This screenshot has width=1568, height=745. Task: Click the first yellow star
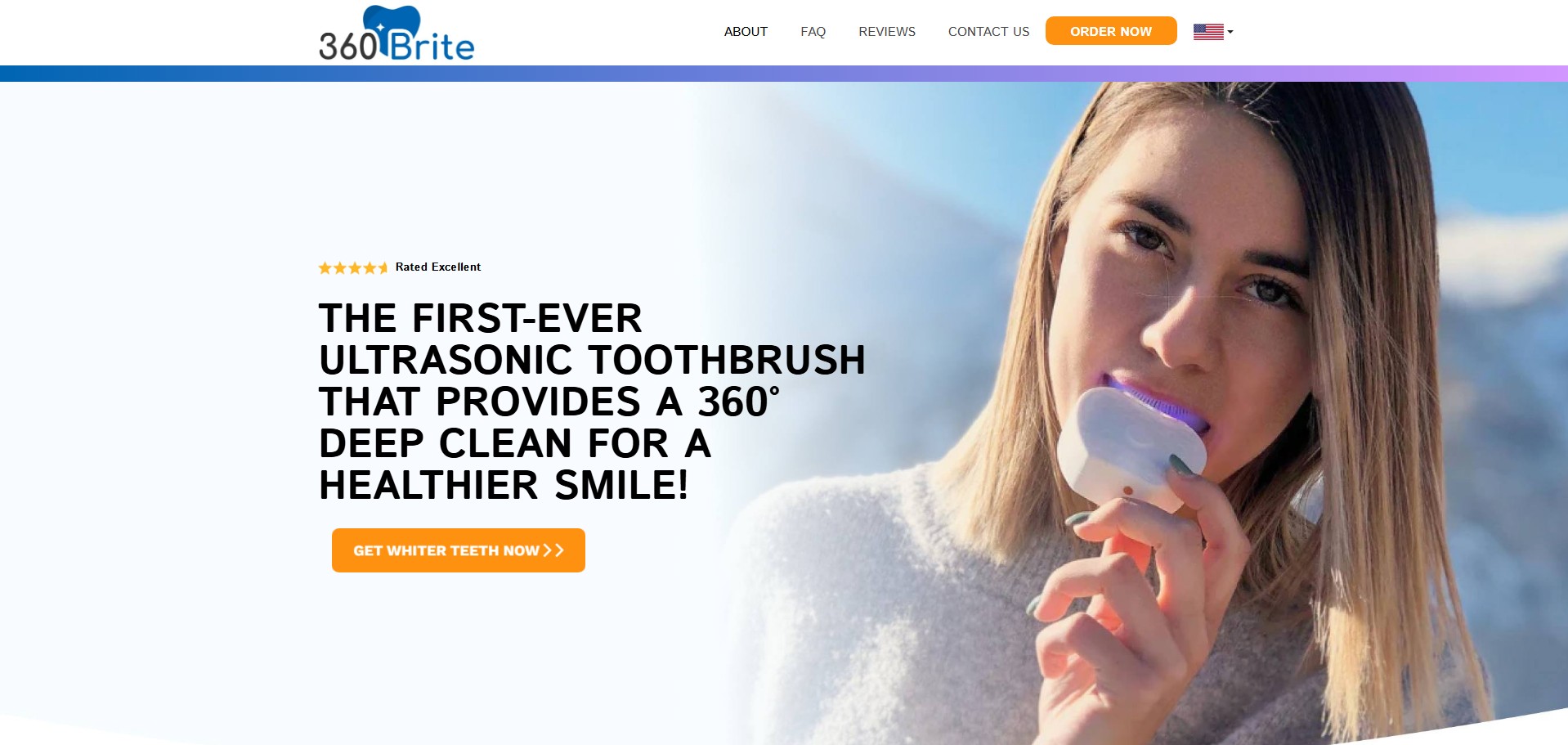[325, 267]
